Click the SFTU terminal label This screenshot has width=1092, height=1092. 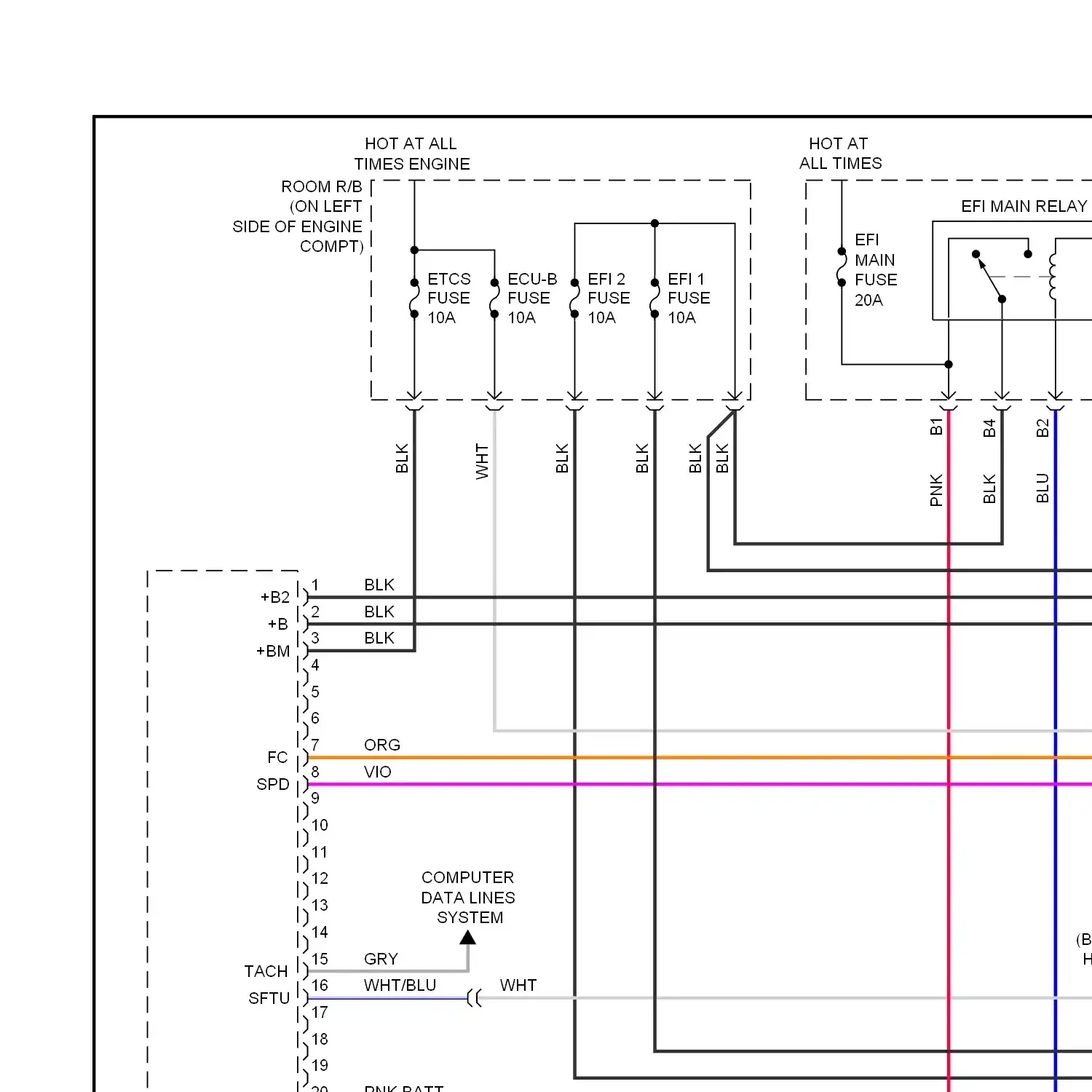click(x=269, y=998)
